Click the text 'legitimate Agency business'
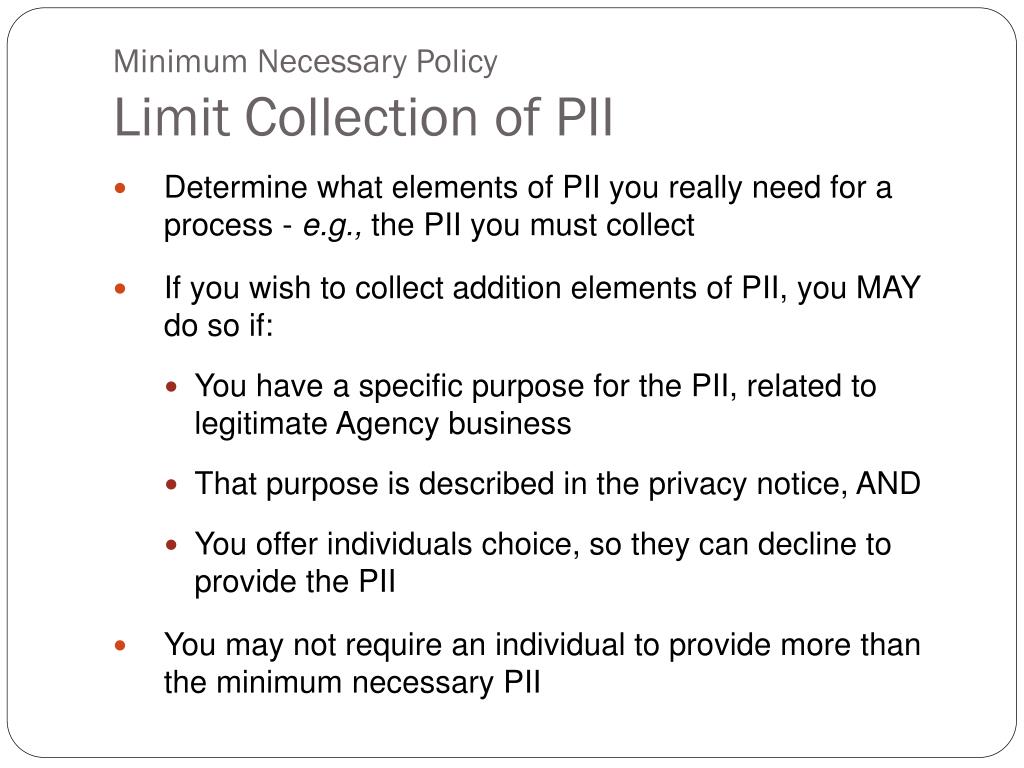Screen dimensions: 1024x768 click(383, 424)
